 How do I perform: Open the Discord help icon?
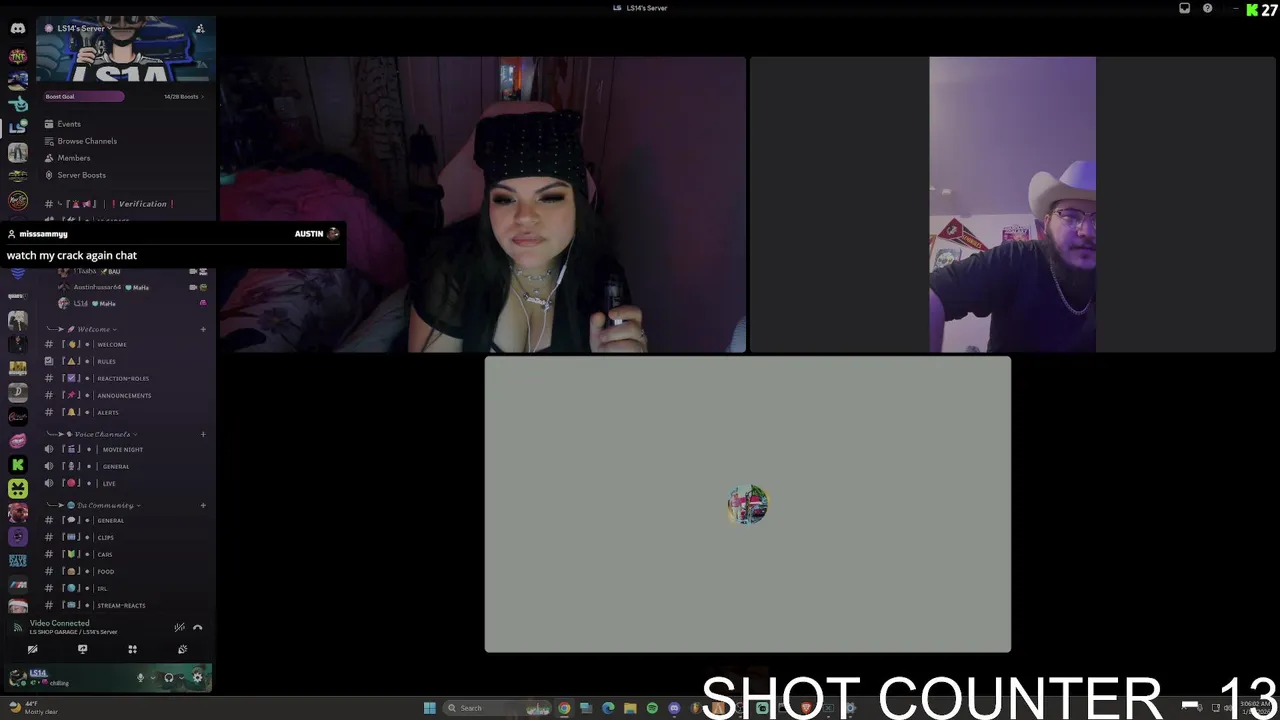pos(1208,8)
